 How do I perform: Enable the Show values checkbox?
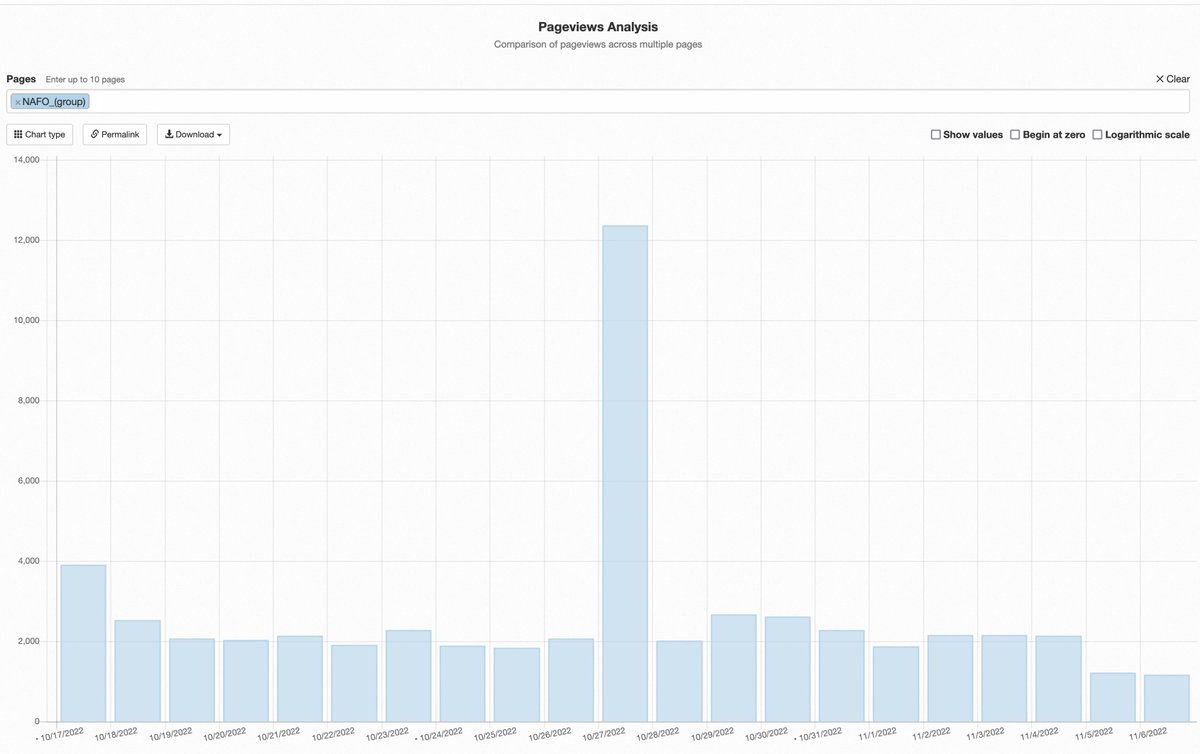coord(936,134)
